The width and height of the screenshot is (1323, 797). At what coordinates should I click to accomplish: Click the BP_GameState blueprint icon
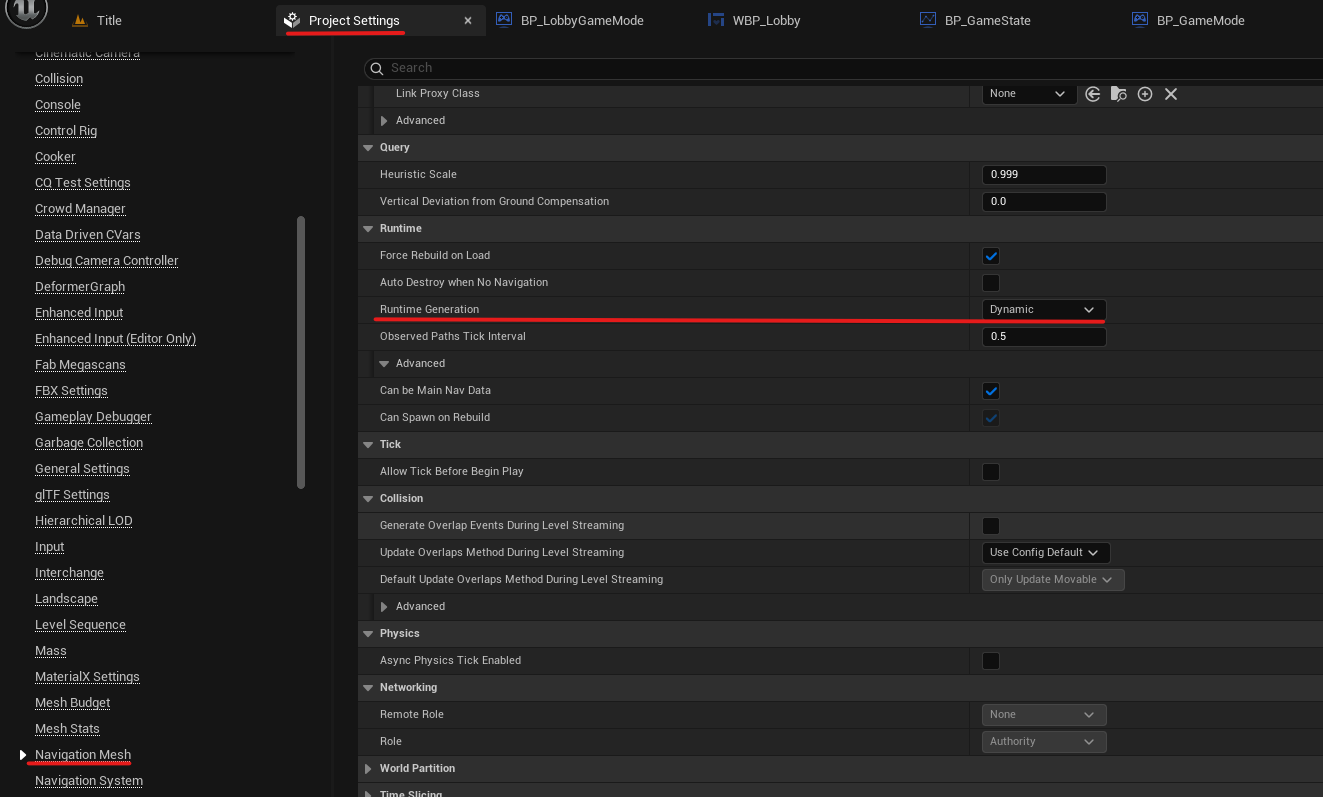pyautogui.click(x=928, y=20)
